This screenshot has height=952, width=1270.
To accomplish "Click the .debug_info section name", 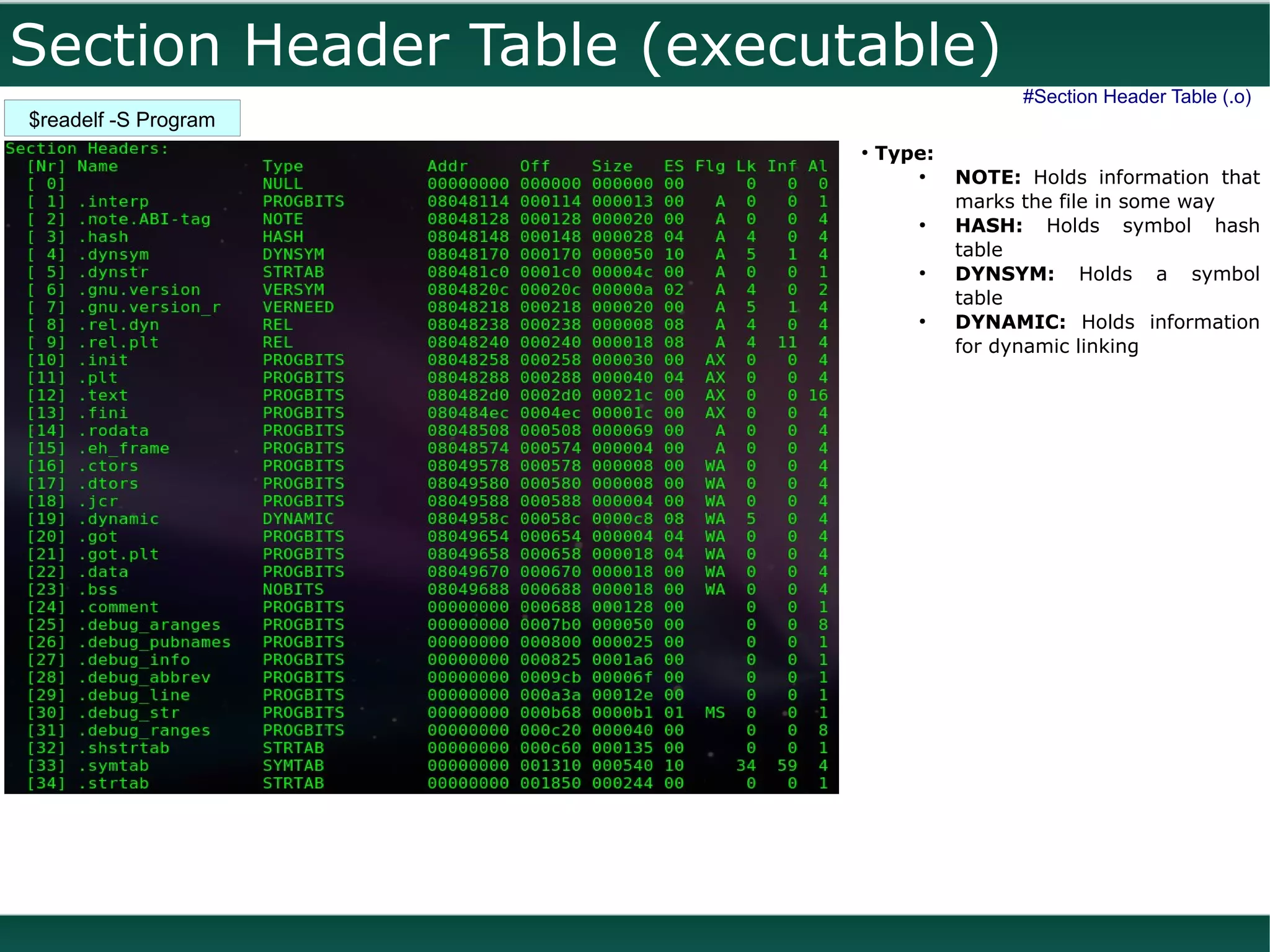I will click(x=134, y=660).
